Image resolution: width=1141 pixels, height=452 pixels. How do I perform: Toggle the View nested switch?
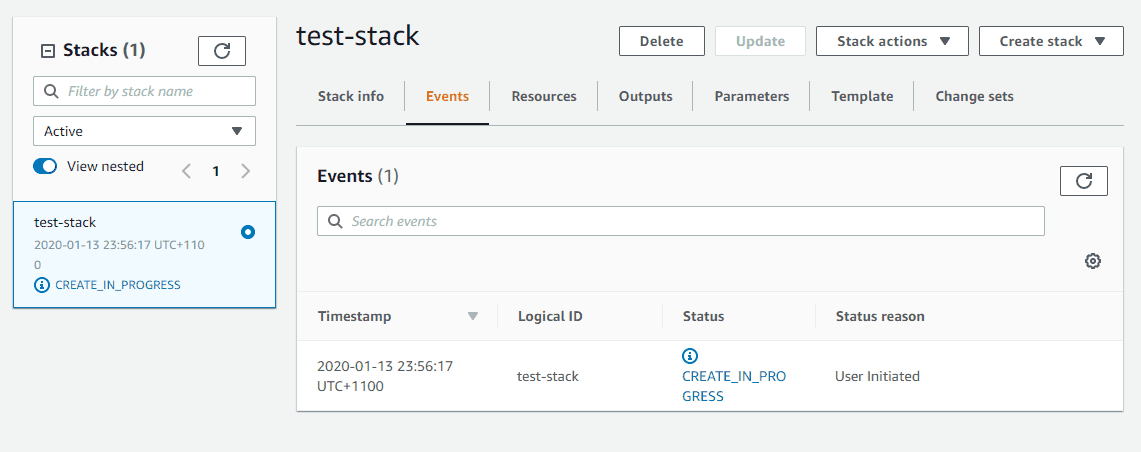[x=45, y=167]
